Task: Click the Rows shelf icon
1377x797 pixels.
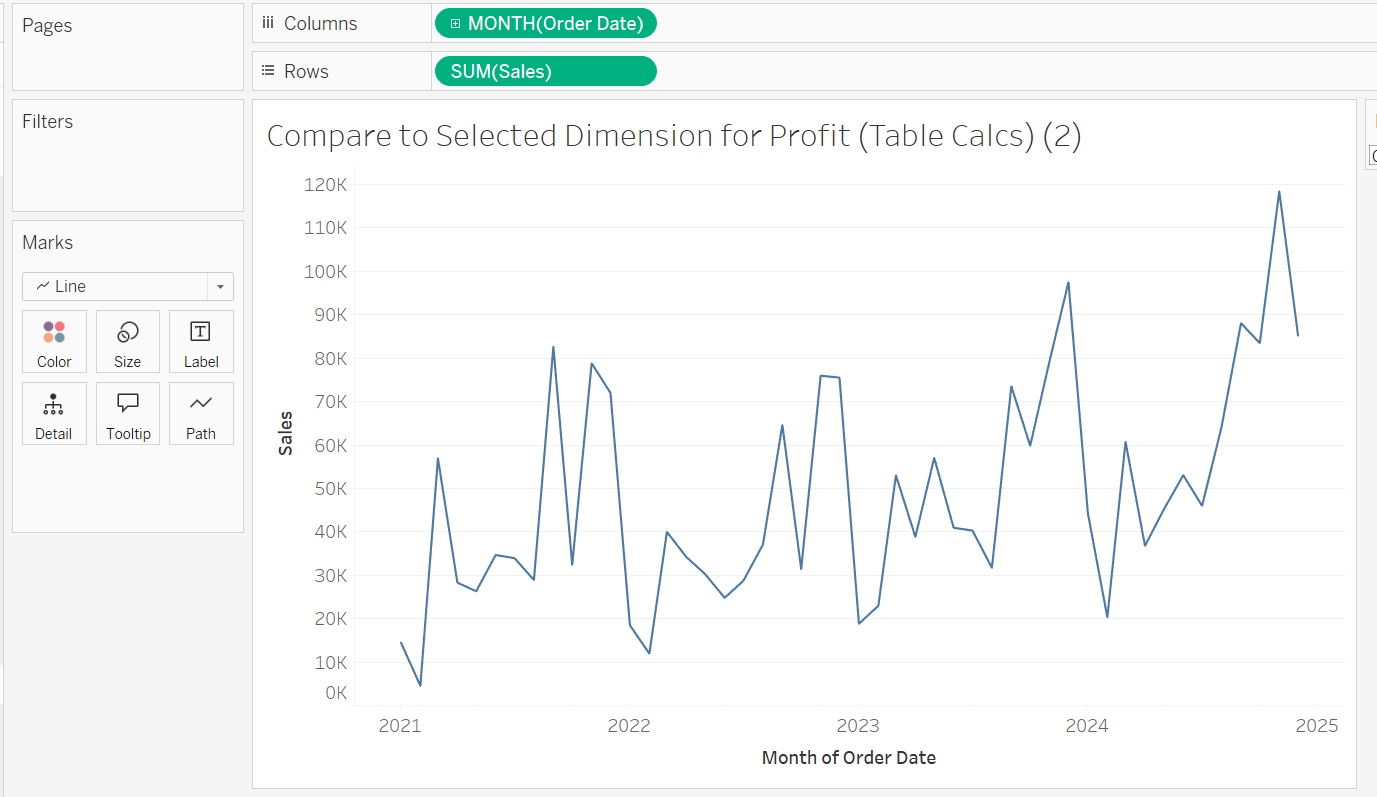Action: [x=268, y=71]
